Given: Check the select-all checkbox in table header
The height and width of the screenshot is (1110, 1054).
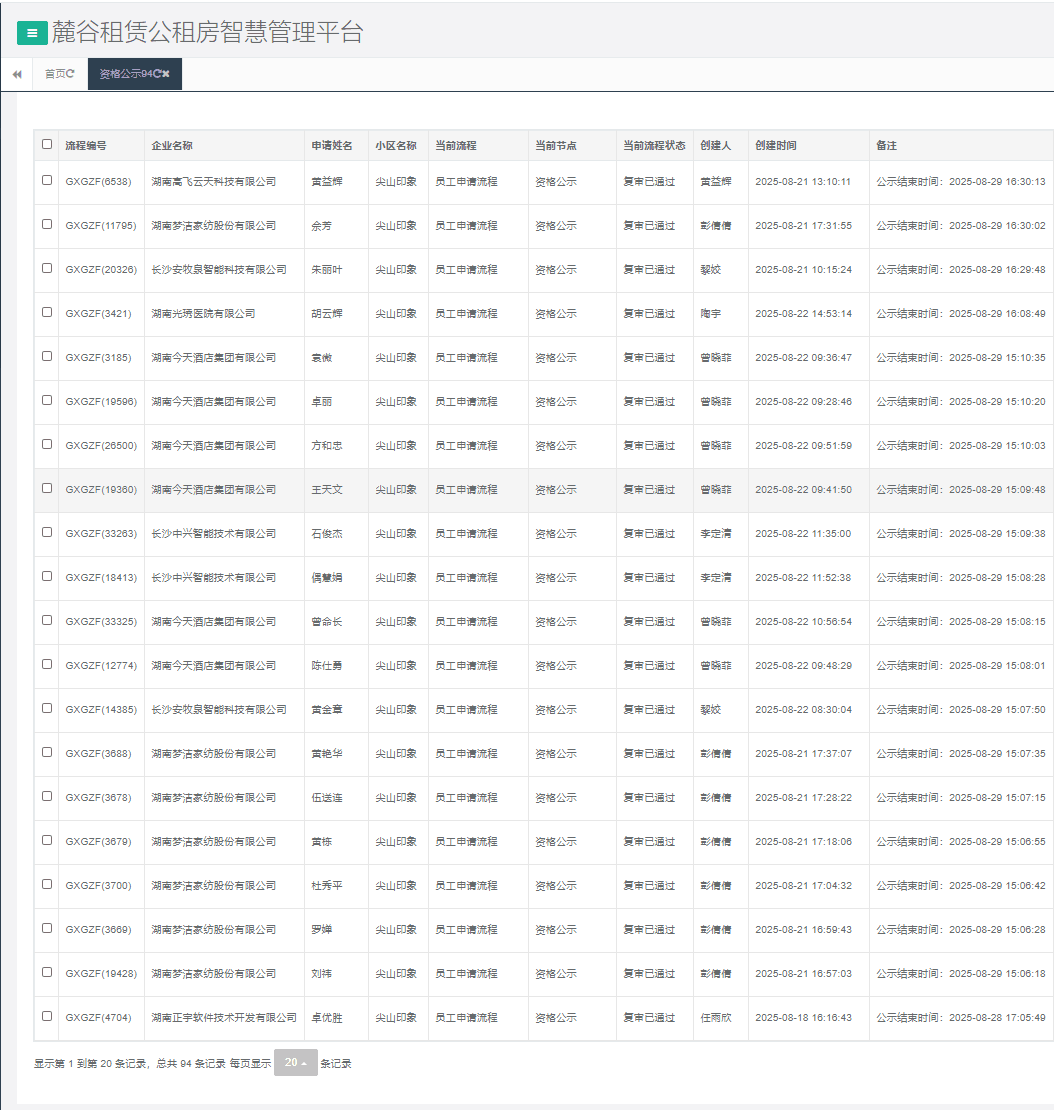Looking at the screenshot, I should (47, 144).
